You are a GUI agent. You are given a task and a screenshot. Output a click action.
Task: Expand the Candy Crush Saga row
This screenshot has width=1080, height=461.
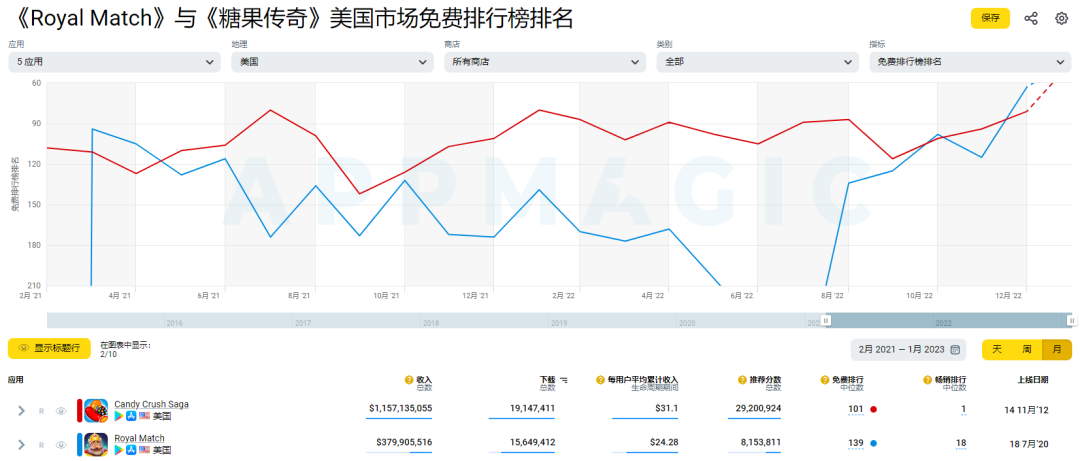coord(21,411)
